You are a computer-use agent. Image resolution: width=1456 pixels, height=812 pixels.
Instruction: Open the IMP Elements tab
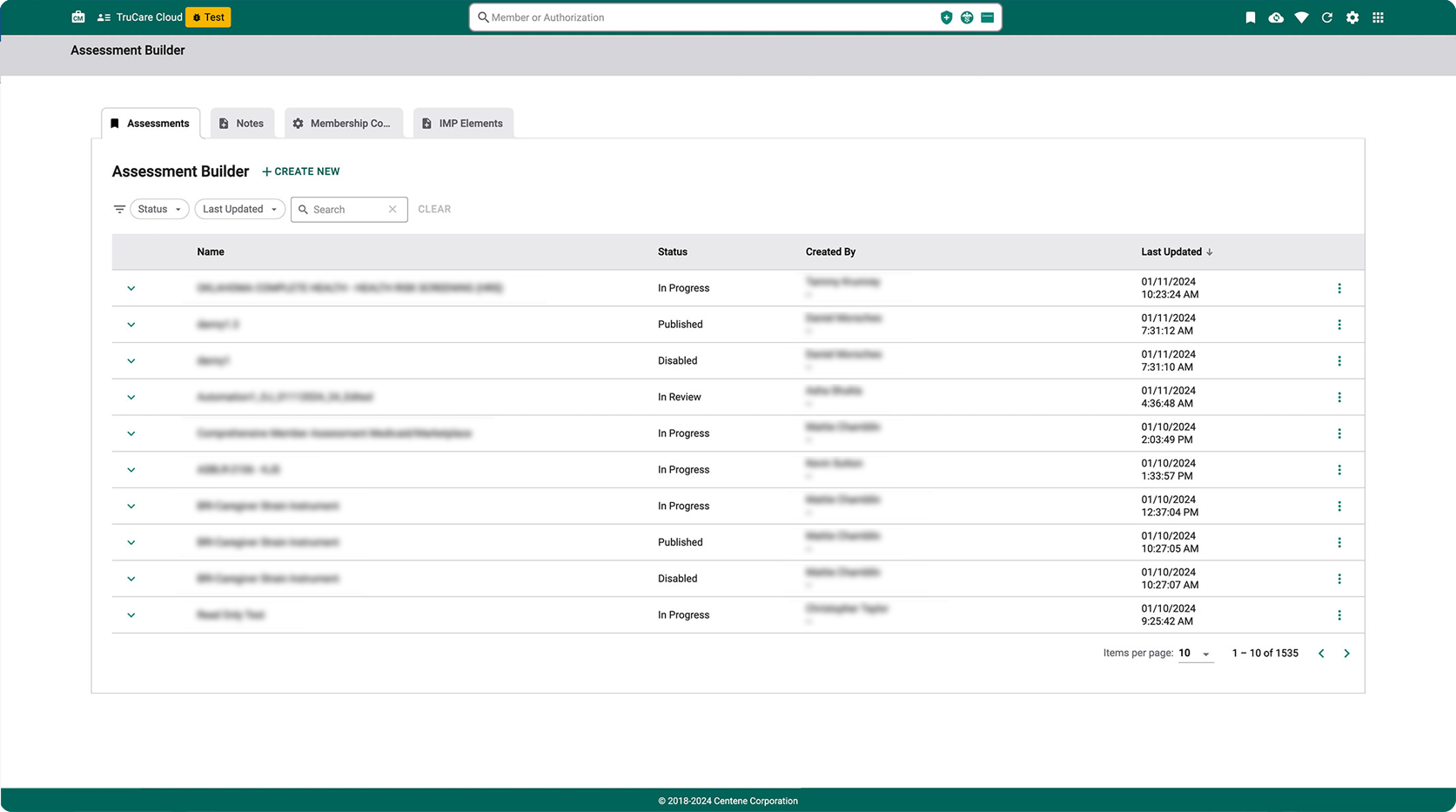463,124
